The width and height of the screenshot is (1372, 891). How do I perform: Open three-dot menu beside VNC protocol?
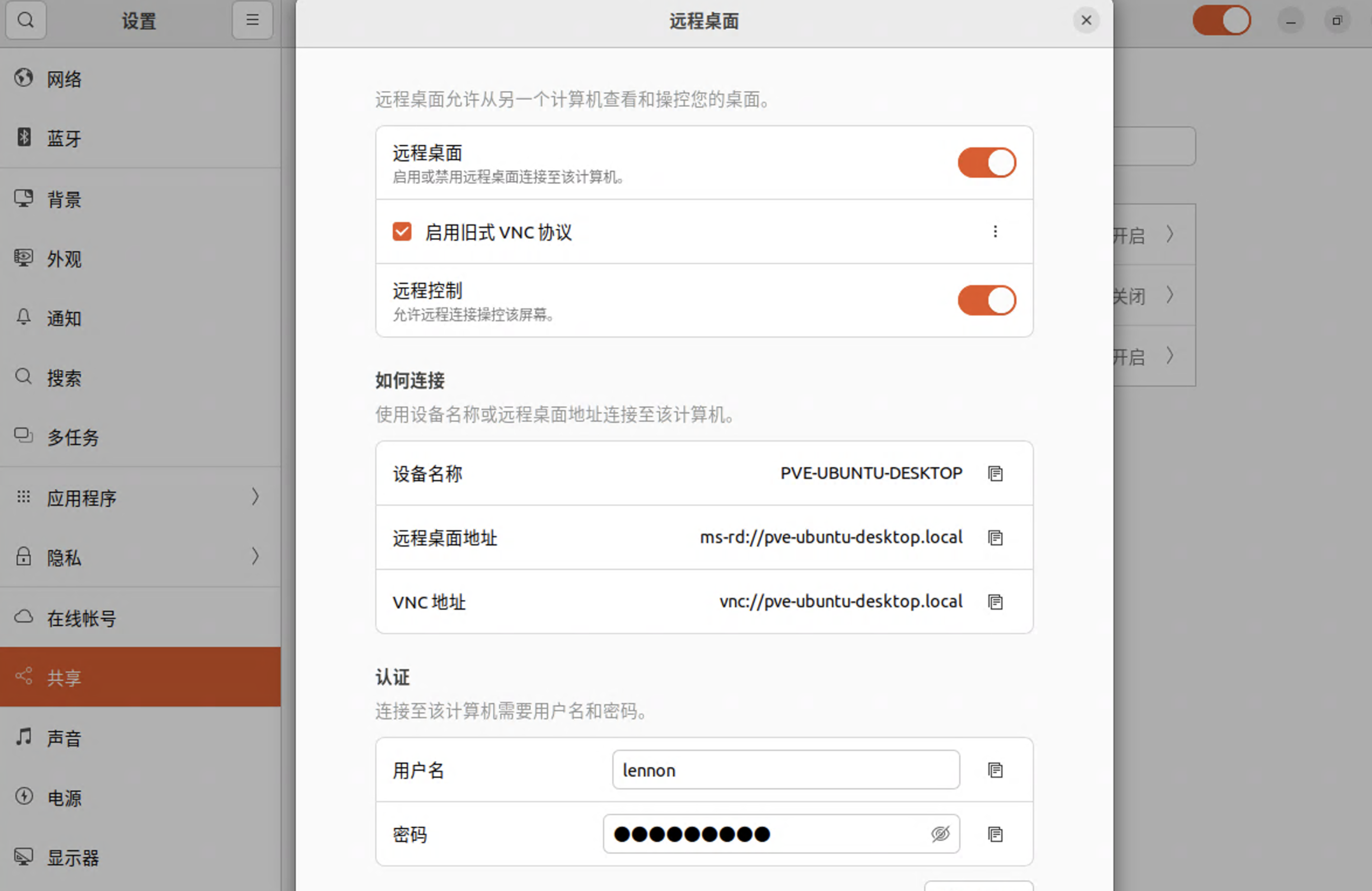995,232
